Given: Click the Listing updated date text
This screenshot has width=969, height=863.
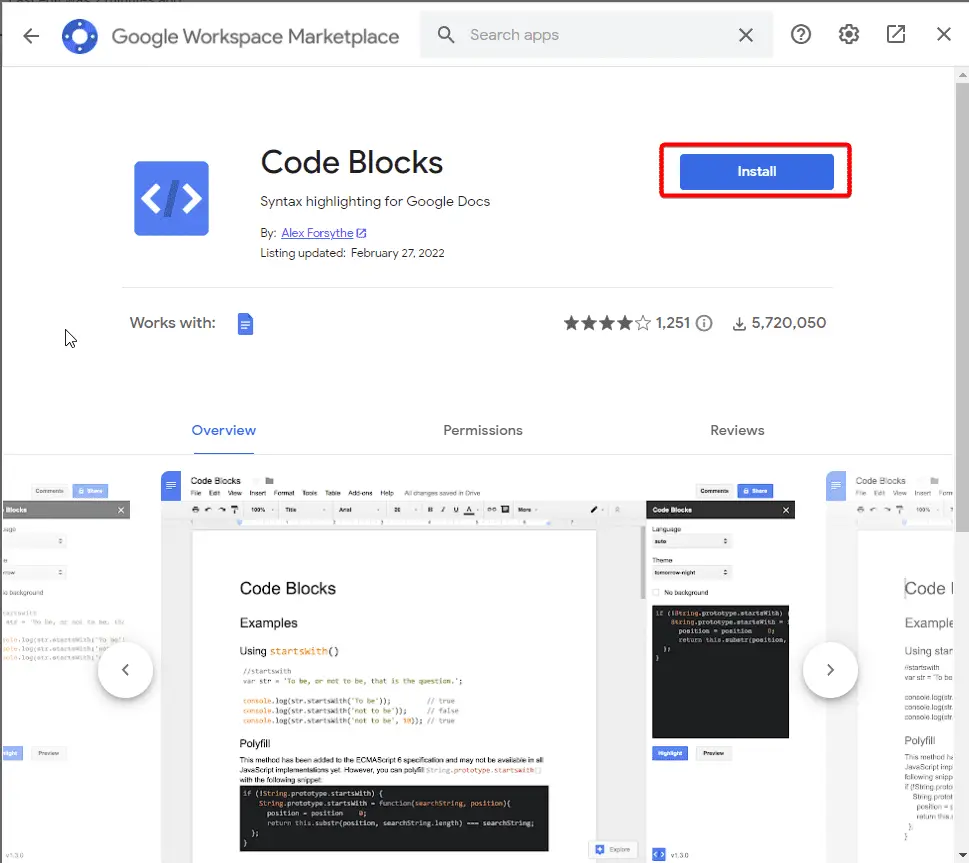Looking at the screenshot, I should pos(352,253).
